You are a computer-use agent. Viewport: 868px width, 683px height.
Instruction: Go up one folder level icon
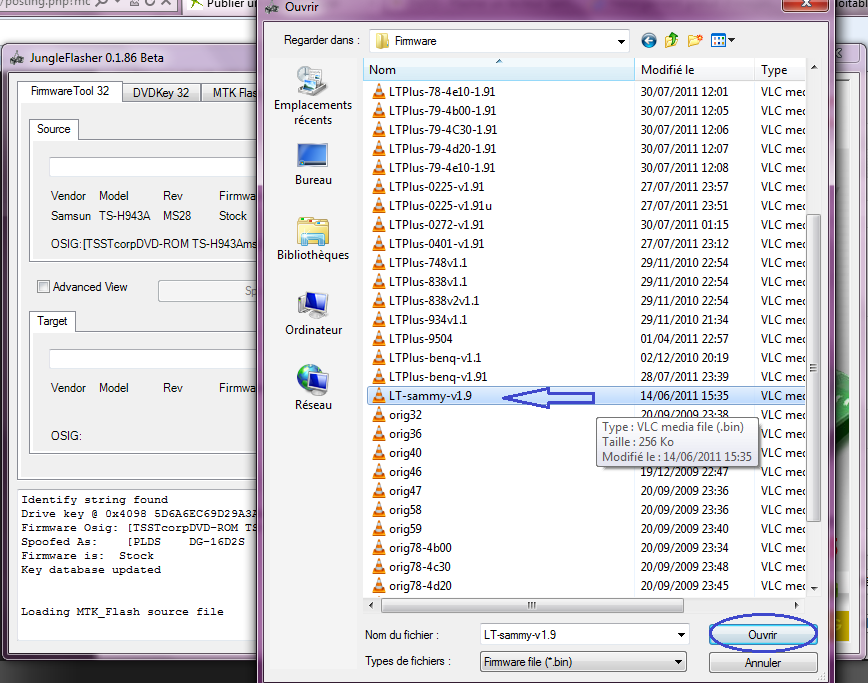[x=671, y=40]
